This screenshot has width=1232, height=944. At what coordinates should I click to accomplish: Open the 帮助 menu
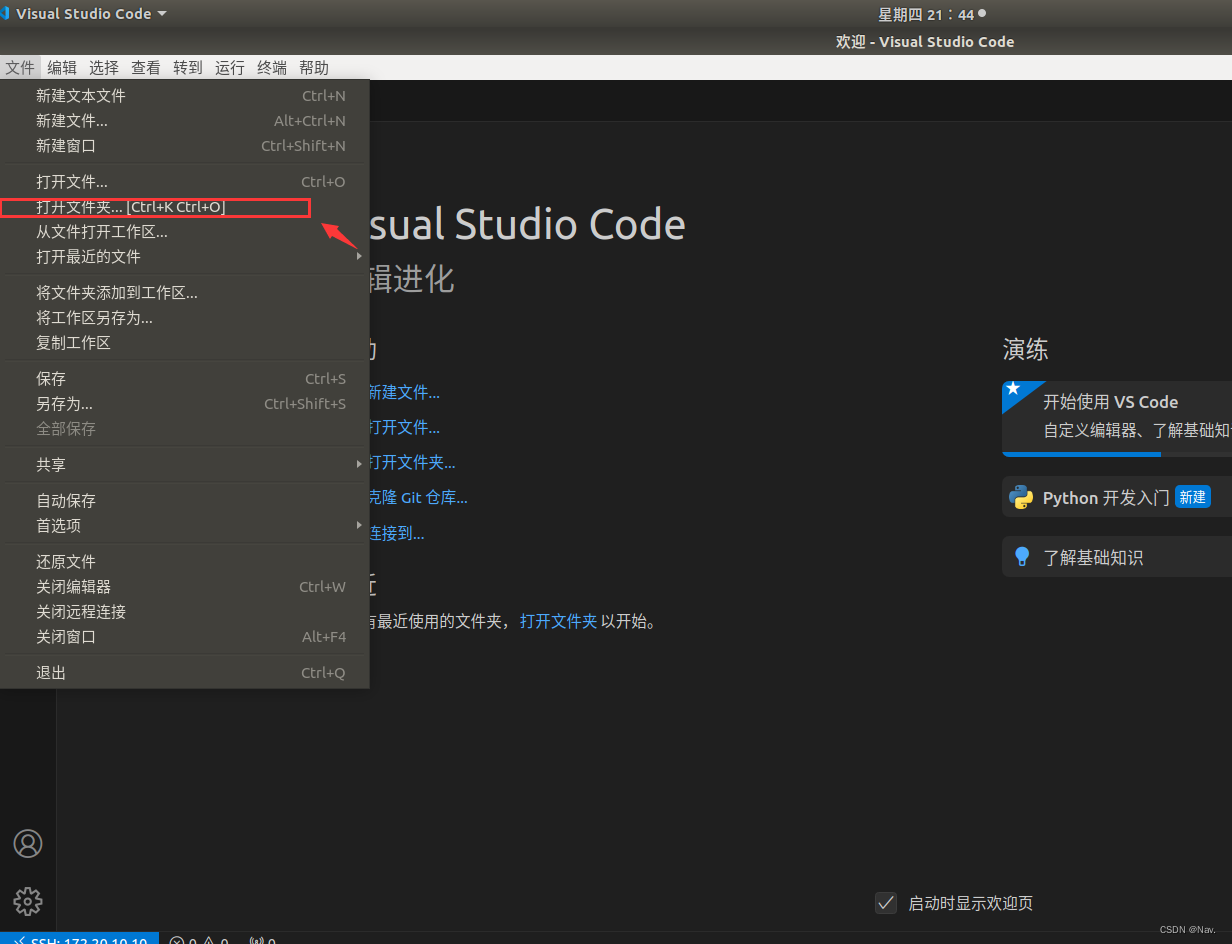(x=314, y=67)
